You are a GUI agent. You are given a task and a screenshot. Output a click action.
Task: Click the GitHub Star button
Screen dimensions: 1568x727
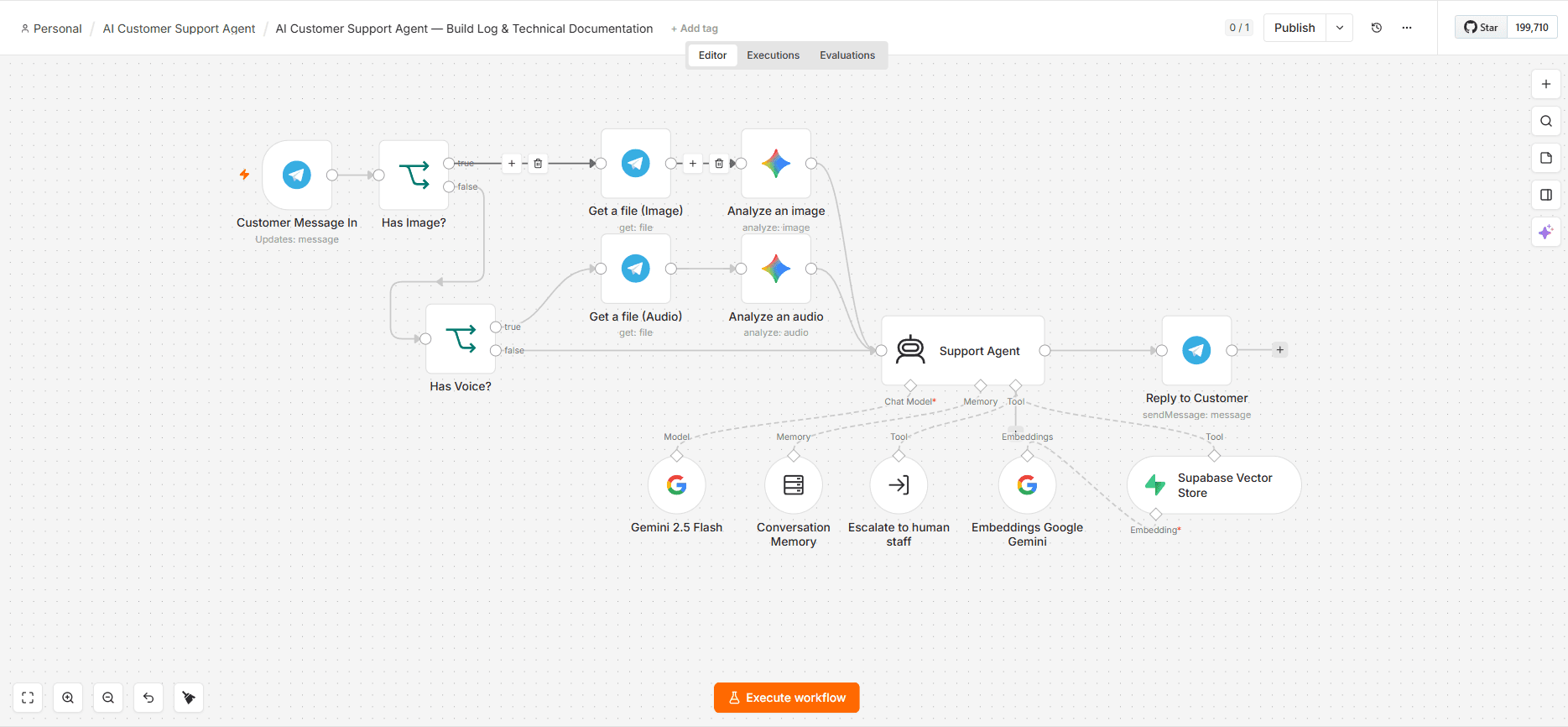(x=1482, y=28)
